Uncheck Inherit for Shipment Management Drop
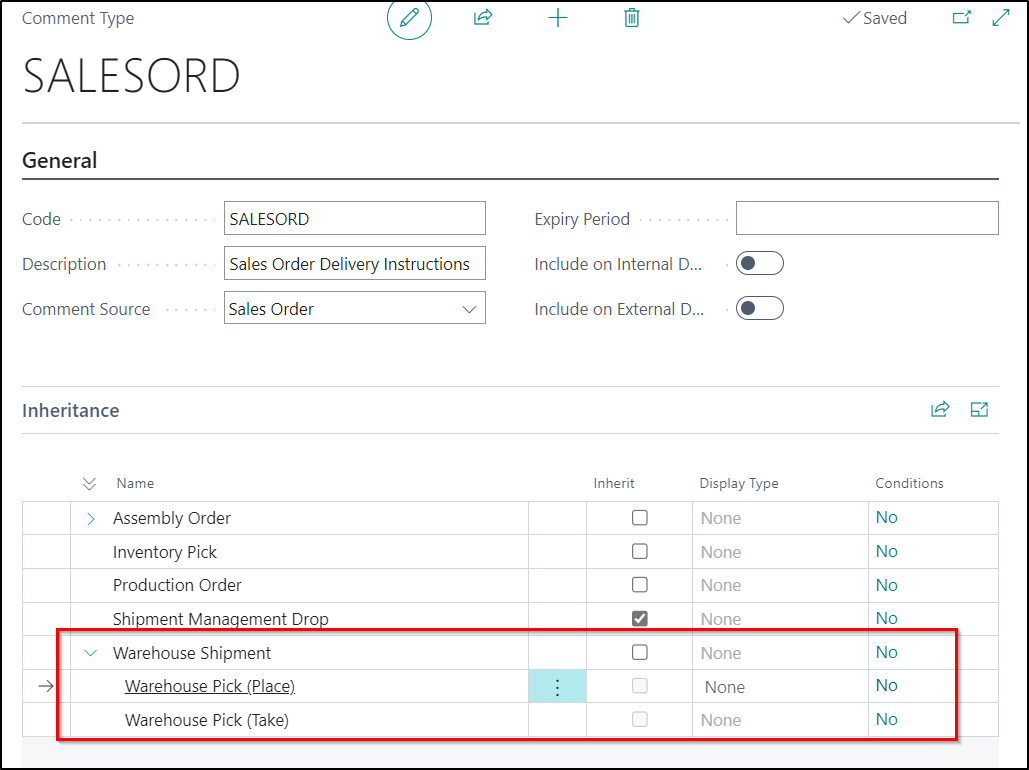The width and height of the screenshot is (1029, 770). 640,619
